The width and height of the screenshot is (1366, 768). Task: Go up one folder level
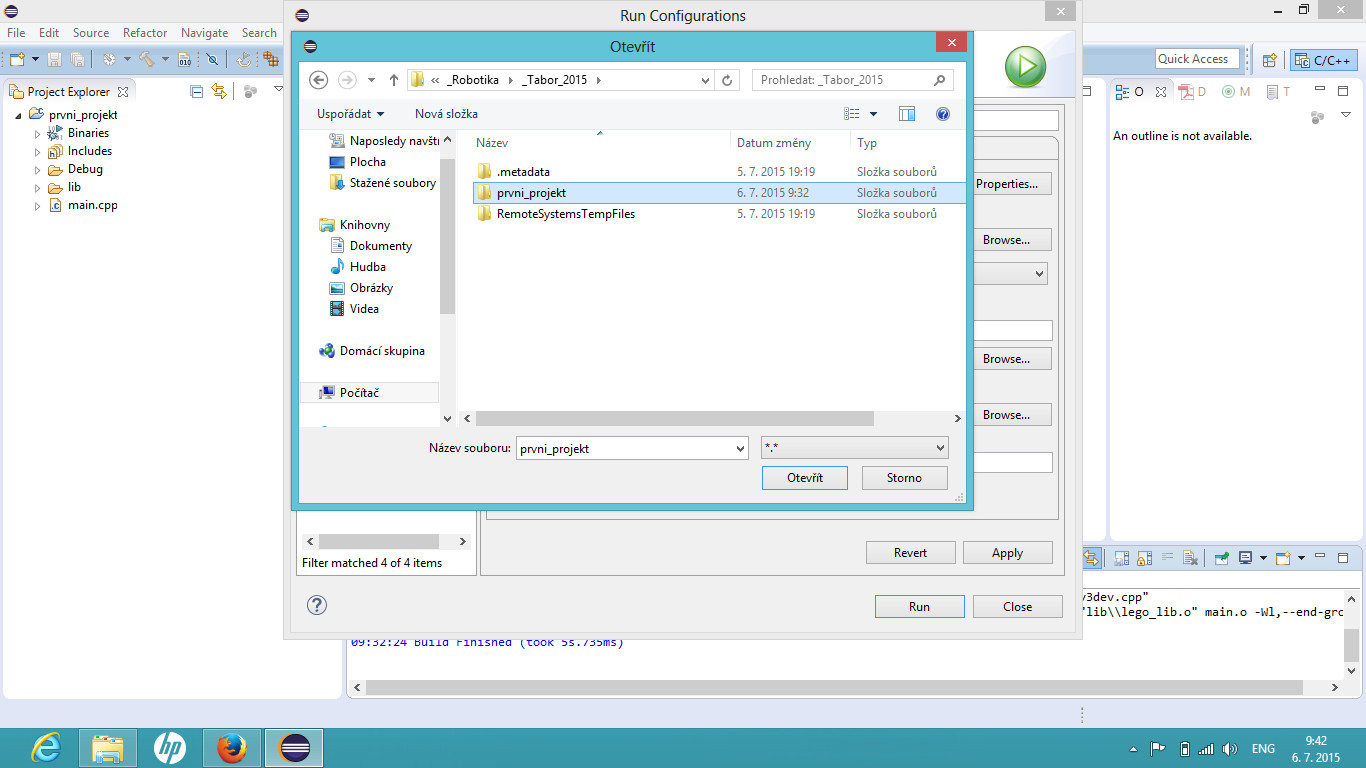tap(394, 80)
